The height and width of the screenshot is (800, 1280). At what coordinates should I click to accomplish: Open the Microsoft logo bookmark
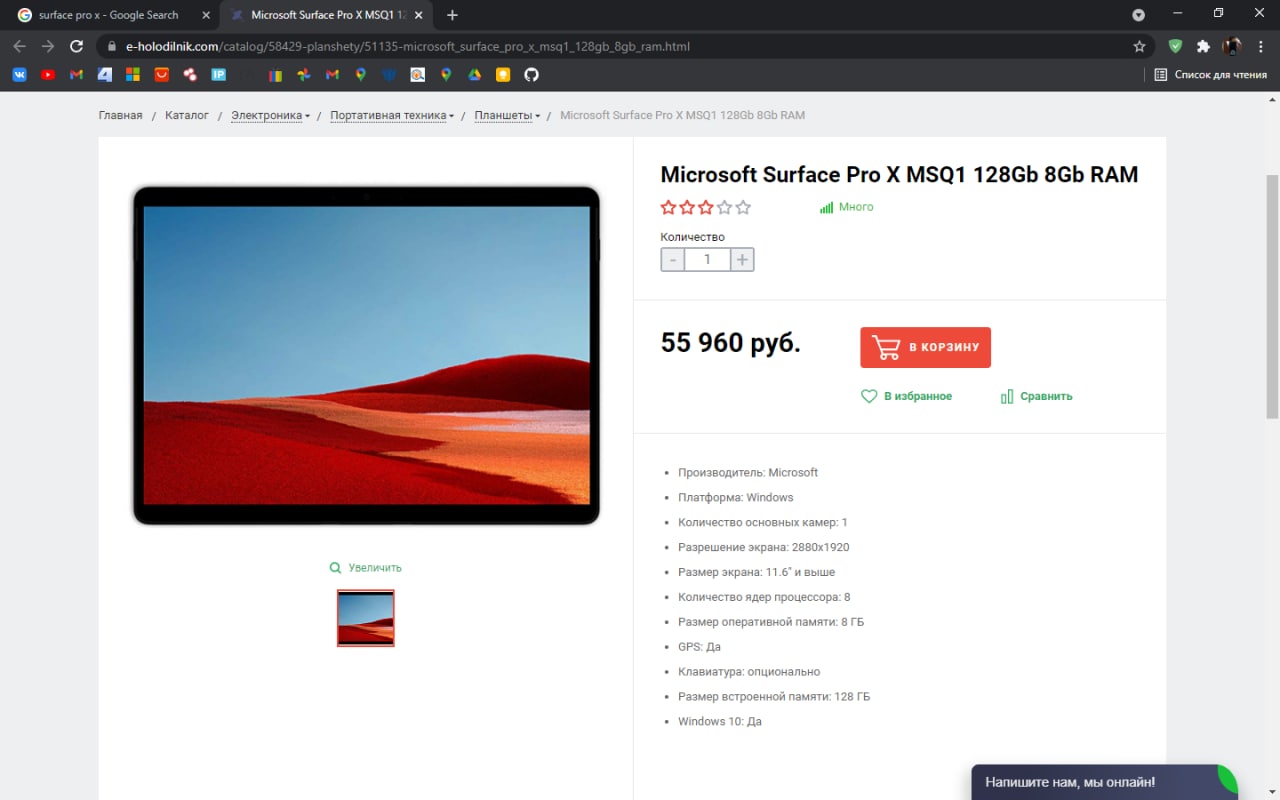point(133,75)
